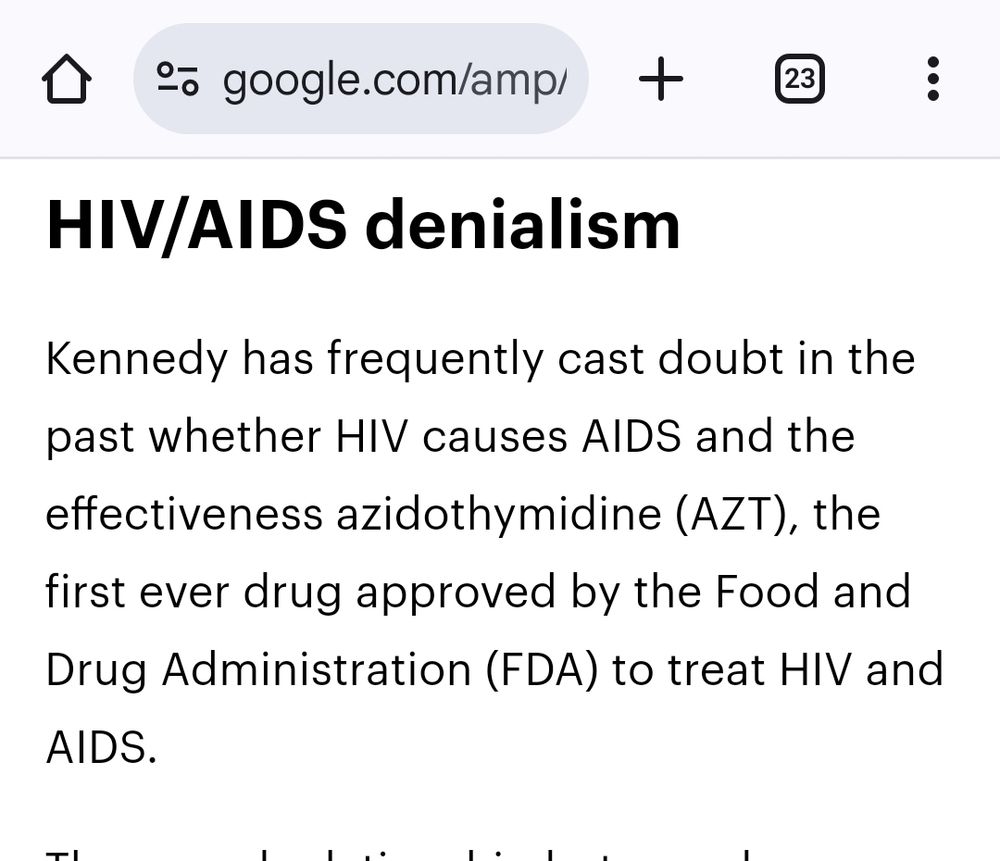
Task: Click the google.com/amp address bar
Action: (x=361, y=78)
